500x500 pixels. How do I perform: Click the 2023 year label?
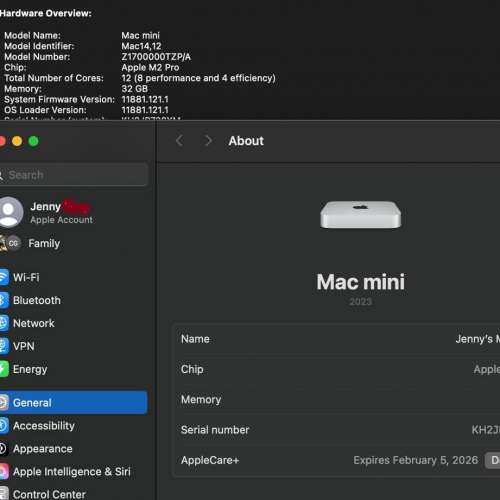pyautogui.click(x=361, y=302)
